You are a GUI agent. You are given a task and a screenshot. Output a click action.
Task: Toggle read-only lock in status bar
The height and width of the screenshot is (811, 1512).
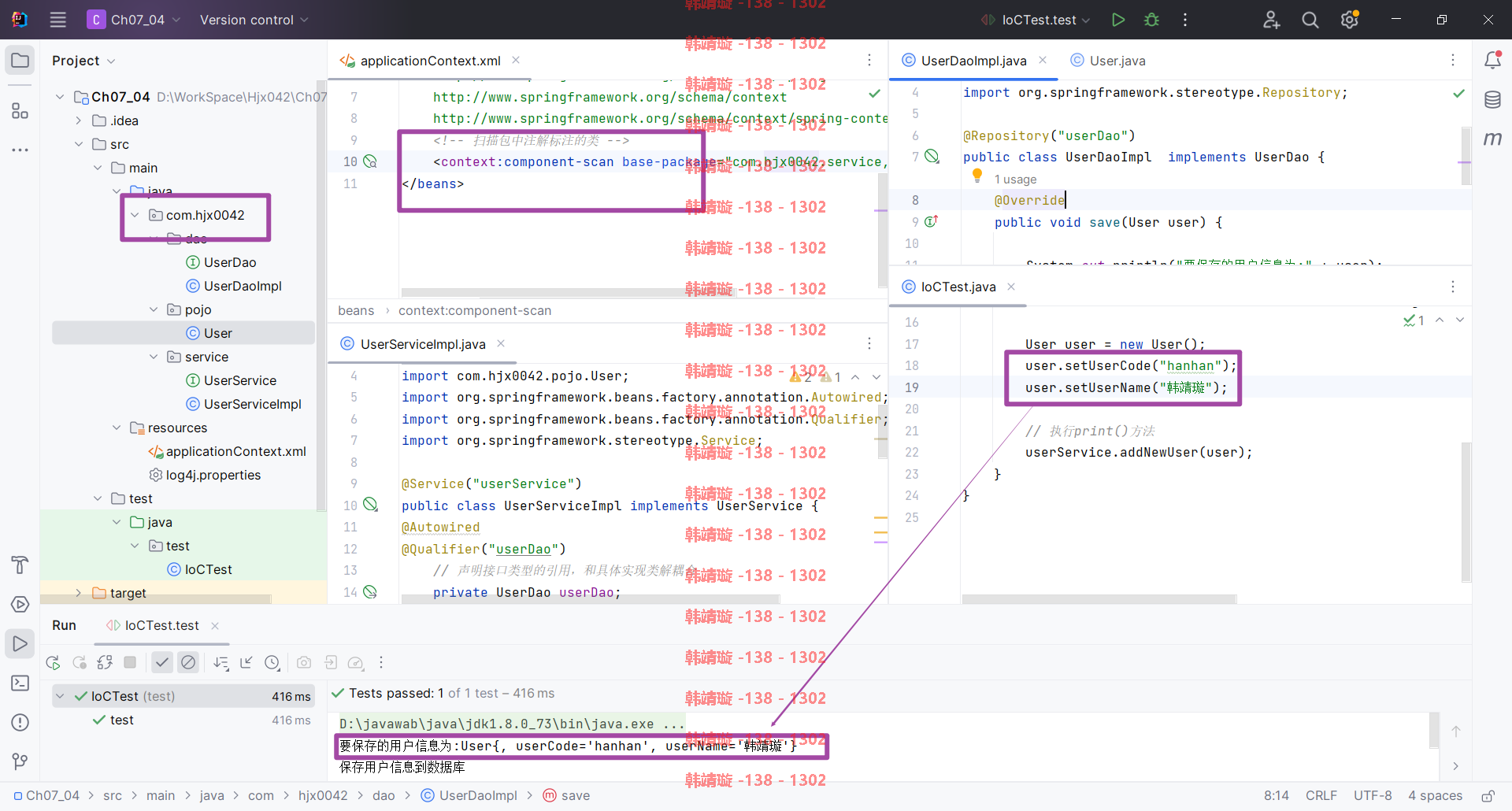(x=1488, y=795)
